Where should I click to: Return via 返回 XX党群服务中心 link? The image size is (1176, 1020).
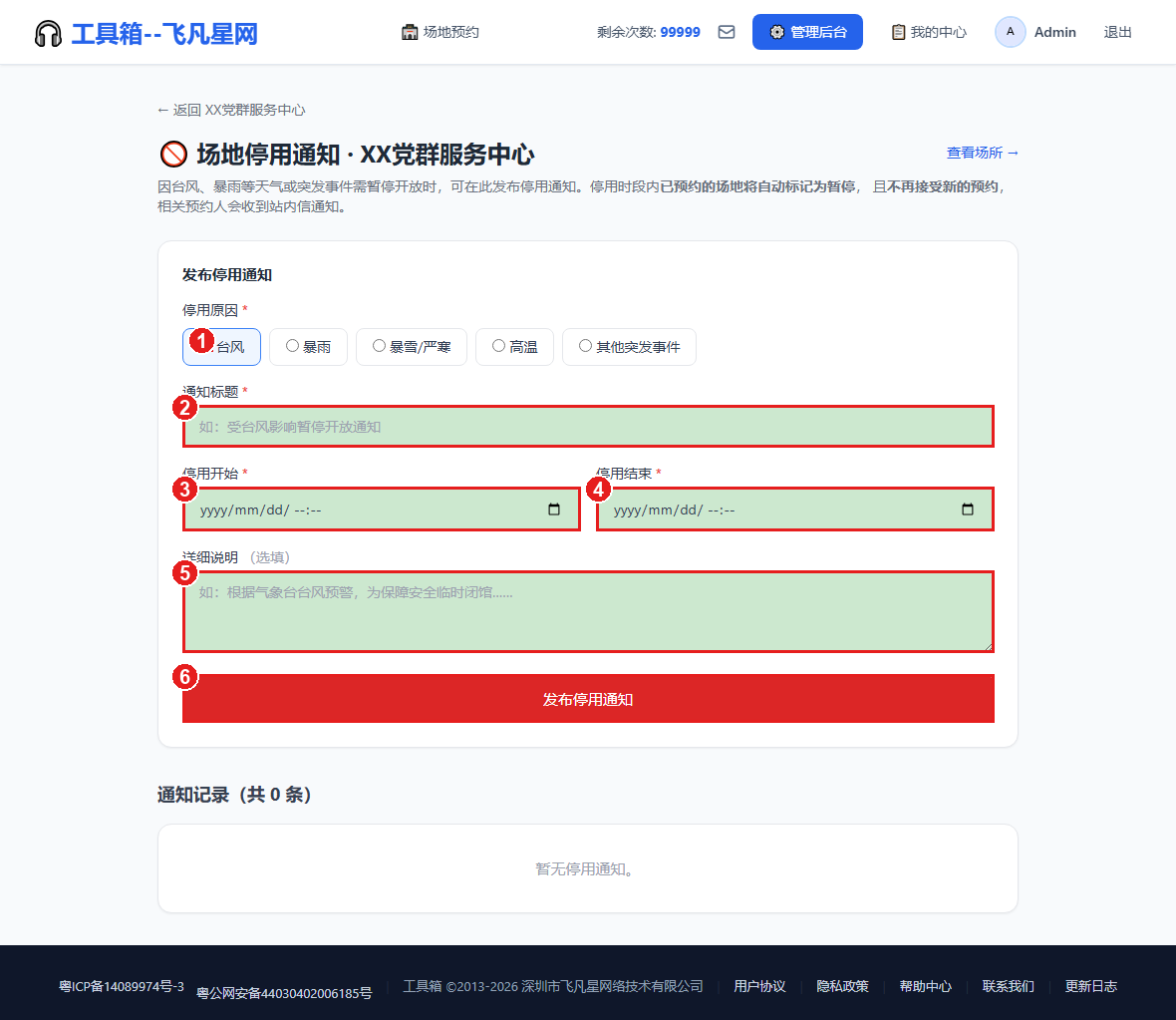(x=231, y=111)
